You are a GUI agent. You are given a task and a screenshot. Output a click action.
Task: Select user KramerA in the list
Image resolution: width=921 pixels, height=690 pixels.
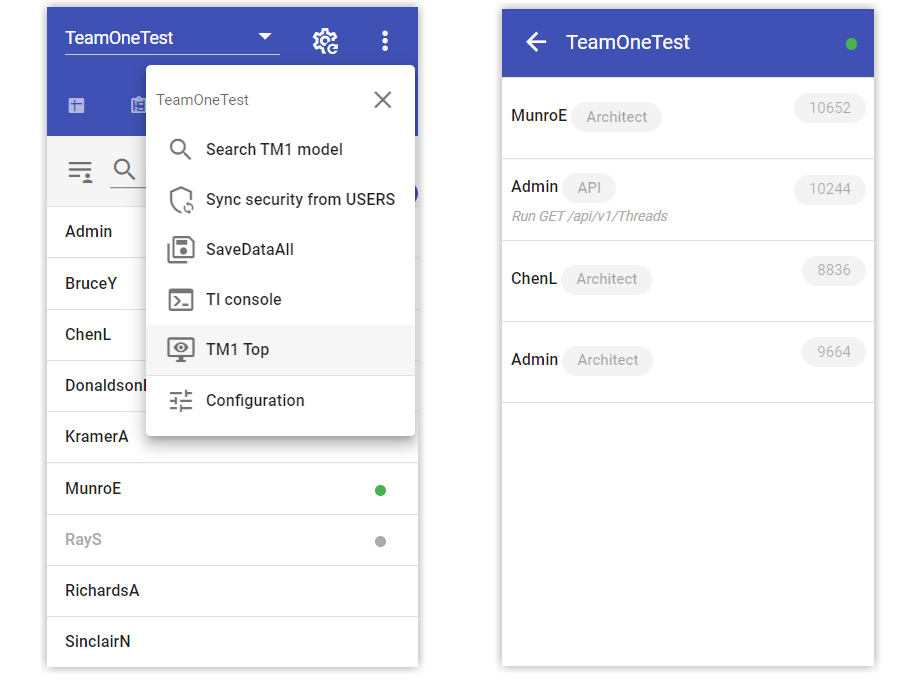[97, 436]
